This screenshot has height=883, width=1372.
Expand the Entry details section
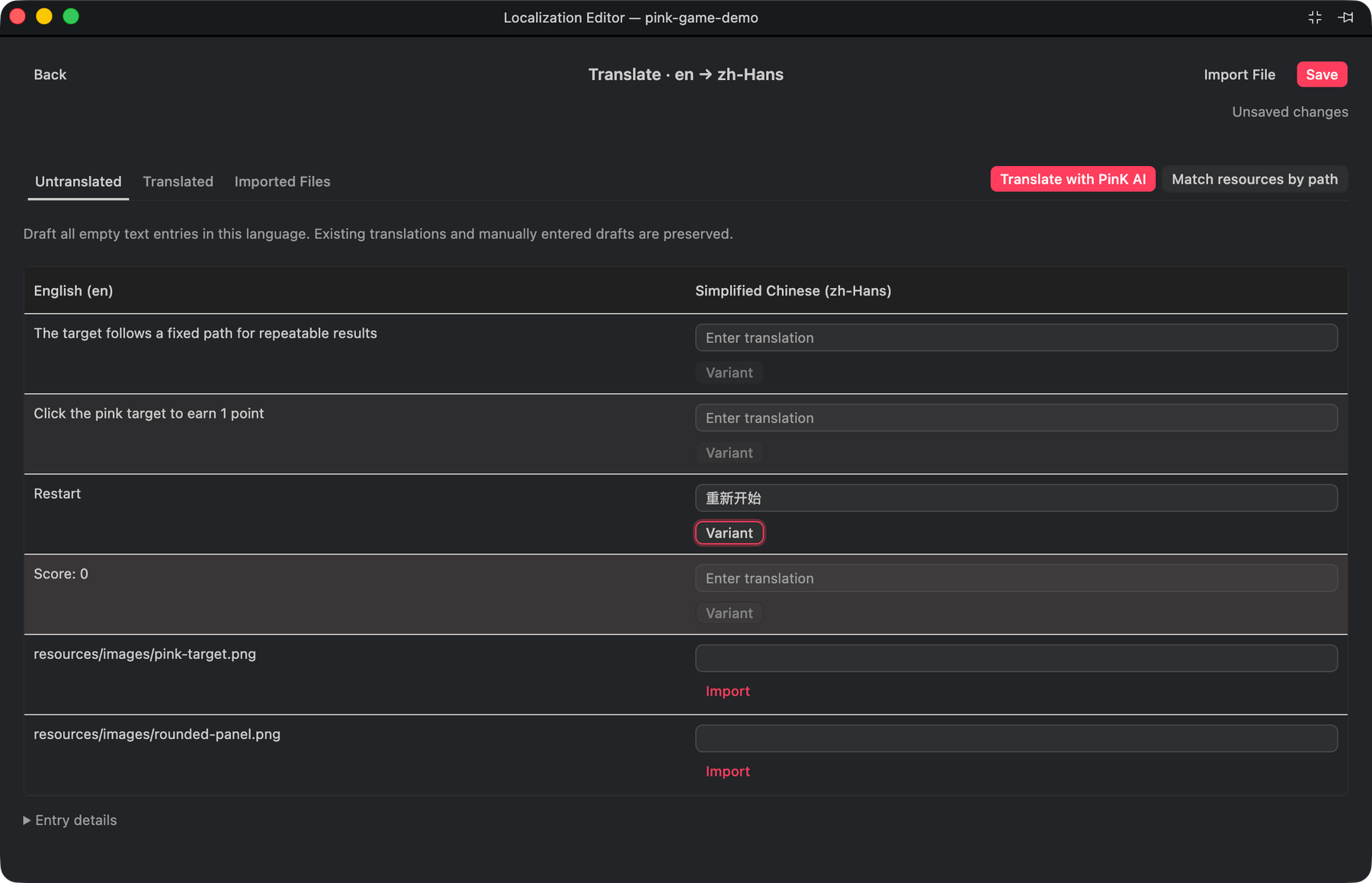(70, 820)
